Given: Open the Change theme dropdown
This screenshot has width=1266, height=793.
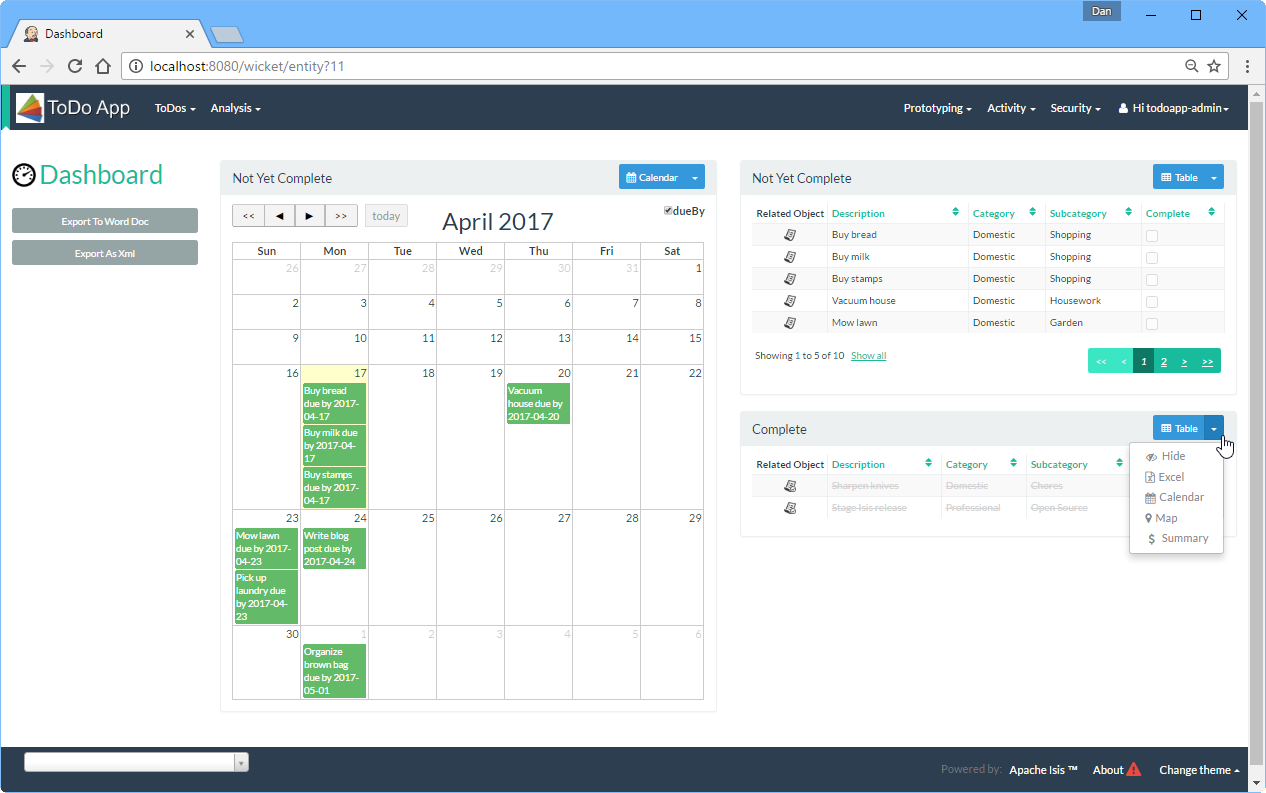Looking at the screenshot, I should (1199, 770).
